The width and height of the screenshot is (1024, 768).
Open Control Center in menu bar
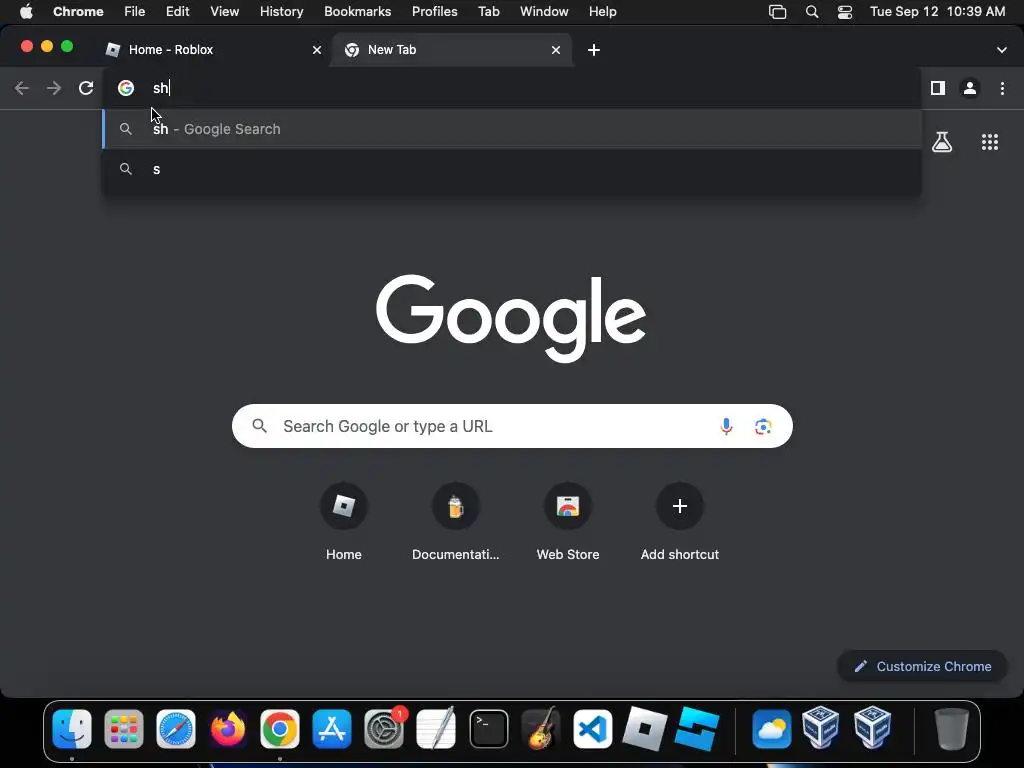[844, 12]
